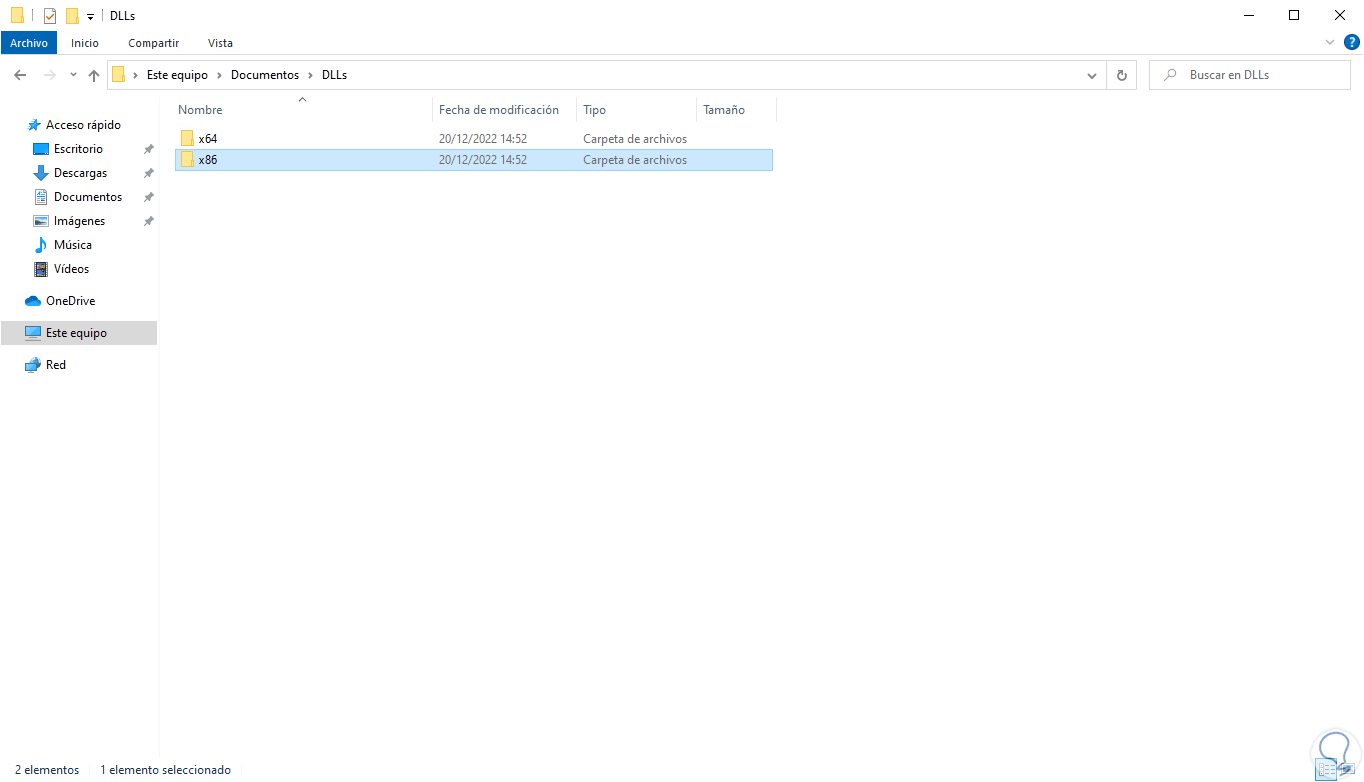
Task: Click the x64 modification date 20/12/2022 14:52
Action: tap(483, 139)
